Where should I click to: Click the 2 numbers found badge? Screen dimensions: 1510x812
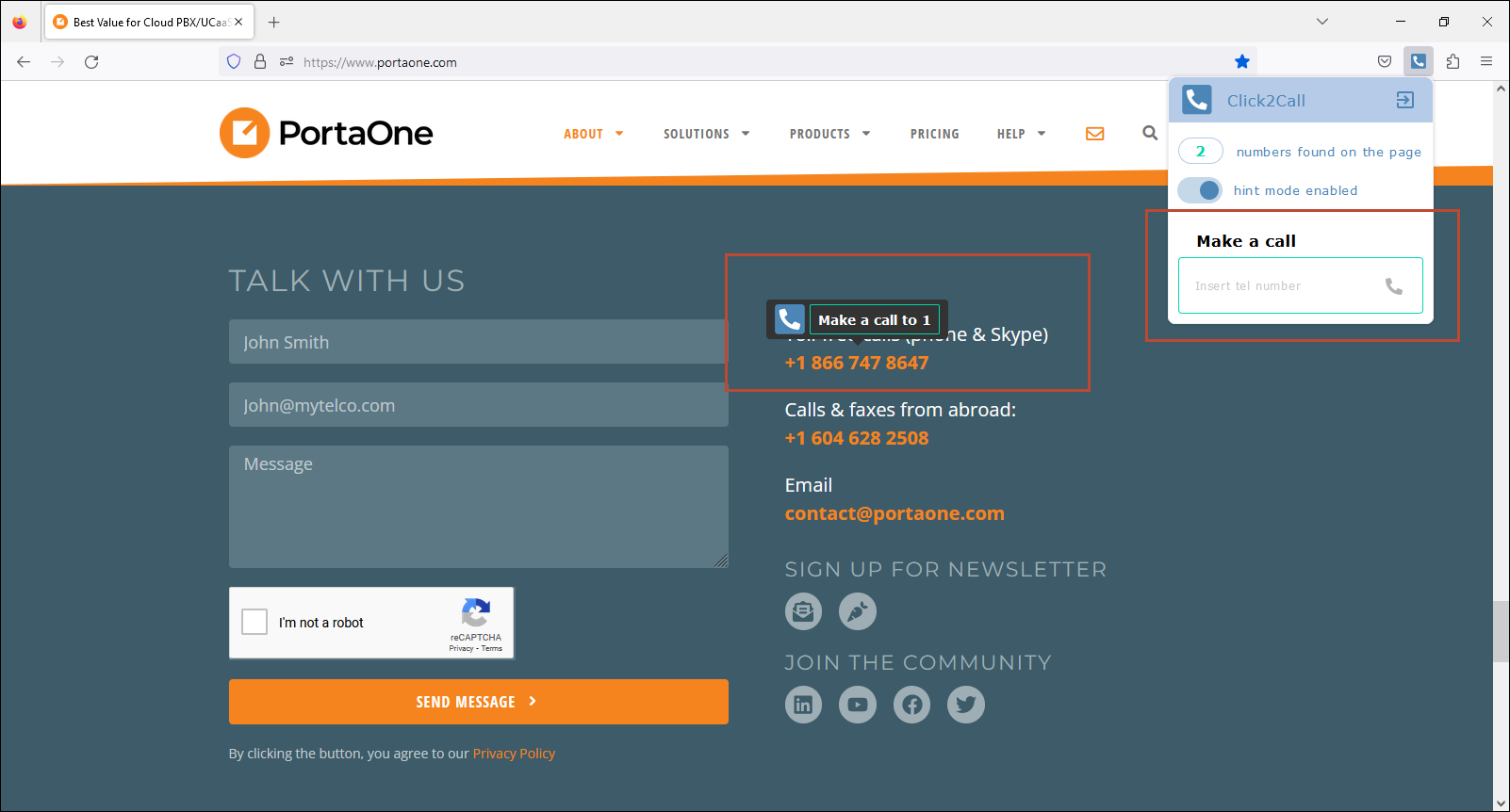[1200, 151]
